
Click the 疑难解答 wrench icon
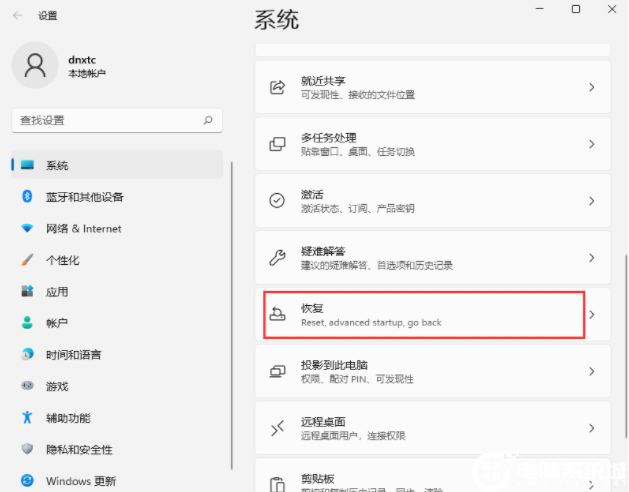click(277, 257)
